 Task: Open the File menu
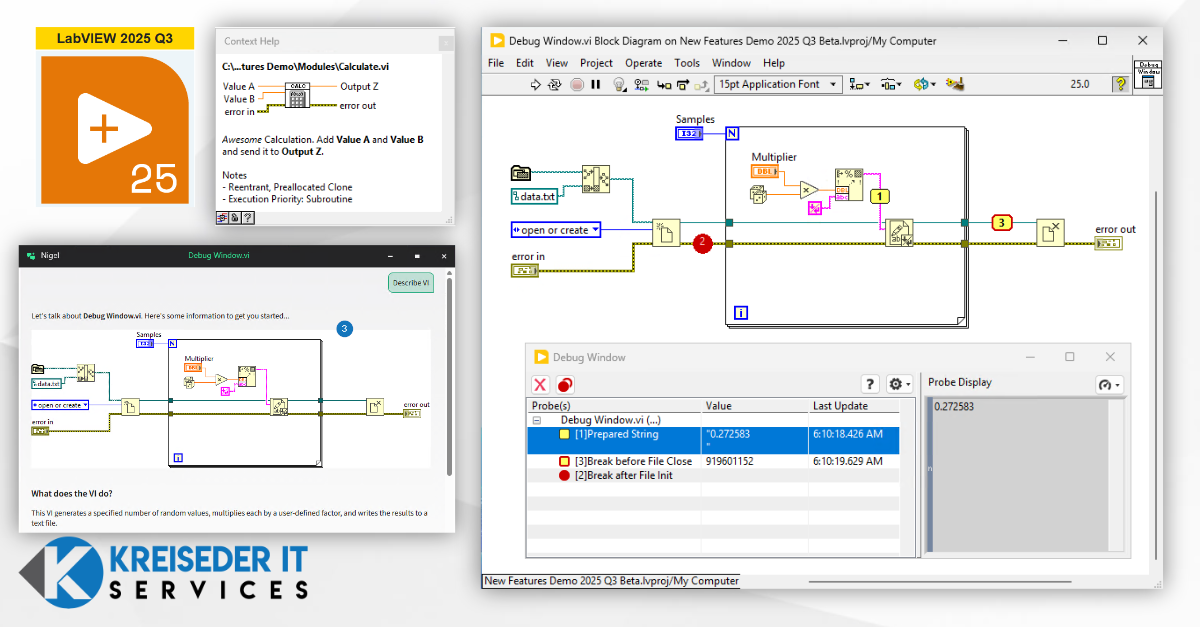(496, 63)
